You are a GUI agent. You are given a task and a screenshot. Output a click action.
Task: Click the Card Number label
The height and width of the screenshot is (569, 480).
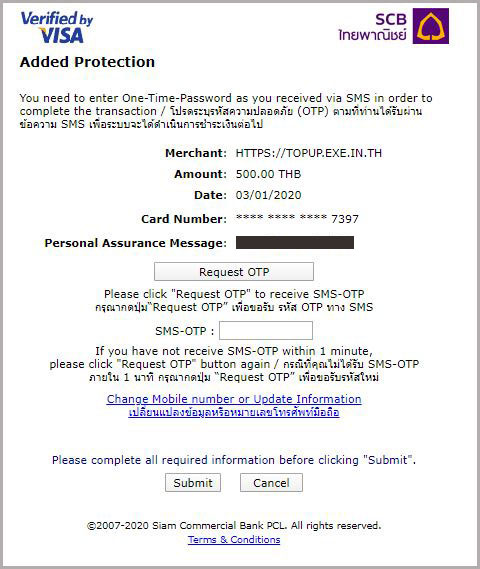point(184,219)
